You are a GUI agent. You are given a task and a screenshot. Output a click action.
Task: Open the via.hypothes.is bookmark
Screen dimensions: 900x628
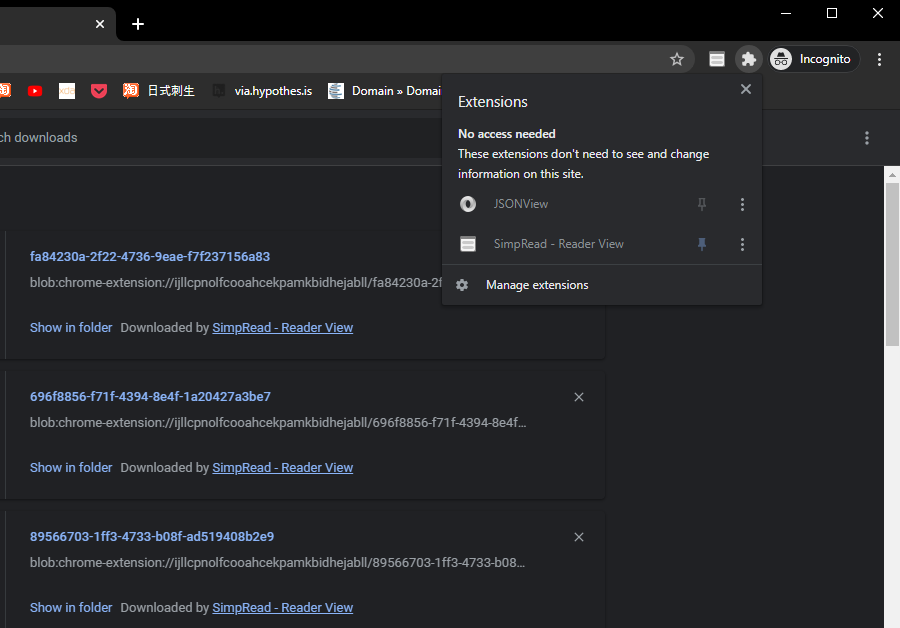[x=262, y=91]
